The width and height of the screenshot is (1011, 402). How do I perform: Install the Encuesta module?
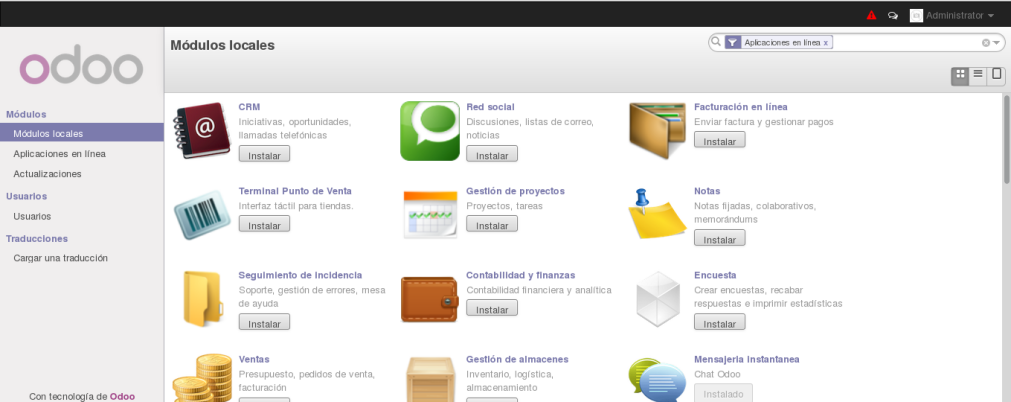point(720,322)
